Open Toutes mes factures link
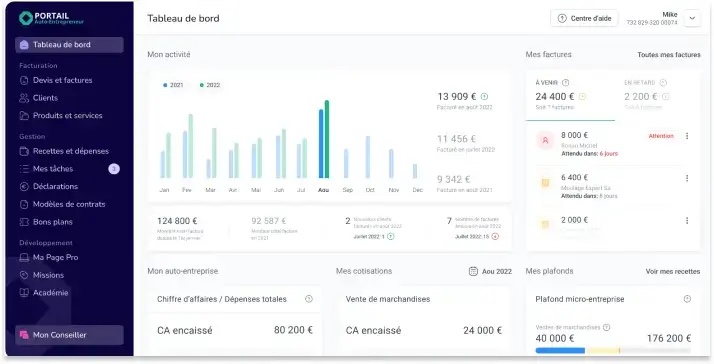This screenshot has height=364, width=714. [x=669, y=55]
